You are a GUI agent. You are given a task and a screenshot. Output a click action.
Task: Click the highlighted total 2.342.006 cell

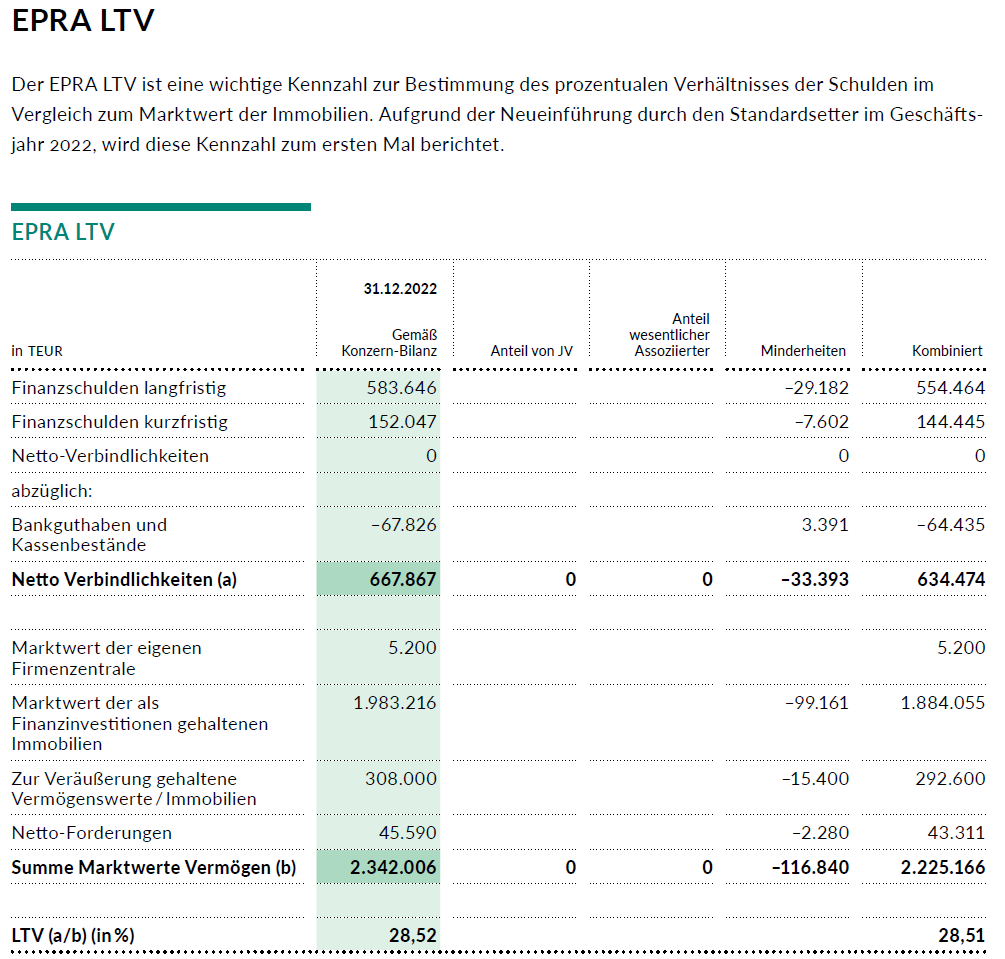(393, 868)
